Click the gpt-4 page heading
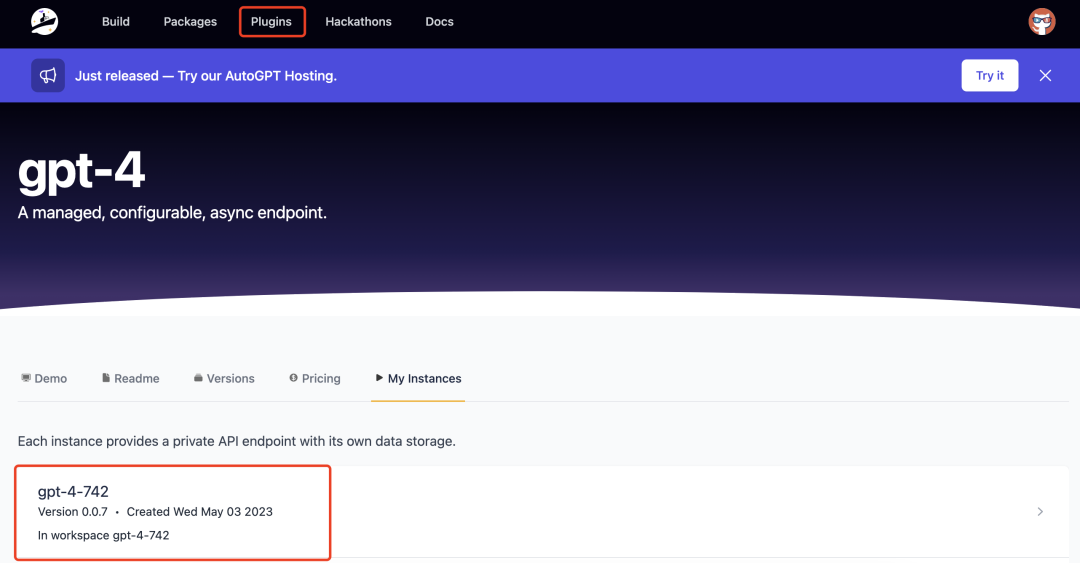Screen dimensions: 1080x563 (81, 172)
